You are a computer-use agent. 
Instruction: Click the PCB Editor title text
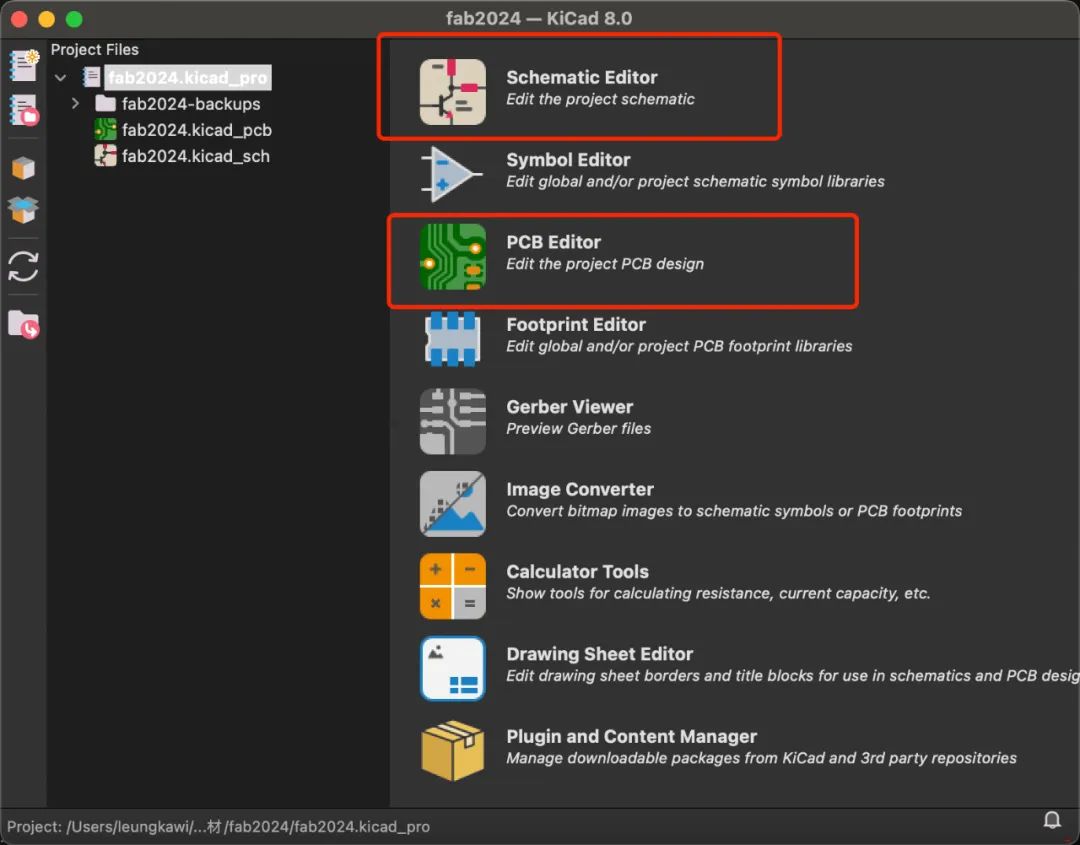tap(553, 242)
